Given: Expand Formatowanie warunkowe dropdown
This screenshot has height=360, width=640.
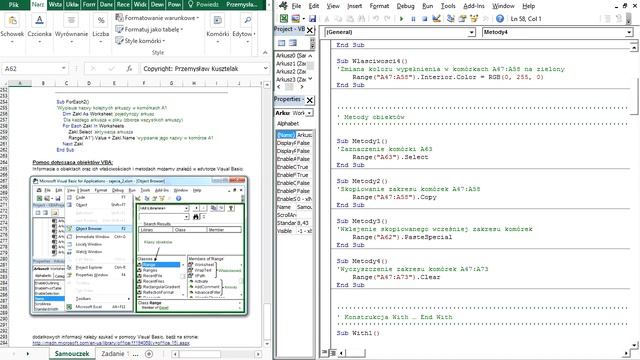Looking at the screenshot, I should click(158, 18).
